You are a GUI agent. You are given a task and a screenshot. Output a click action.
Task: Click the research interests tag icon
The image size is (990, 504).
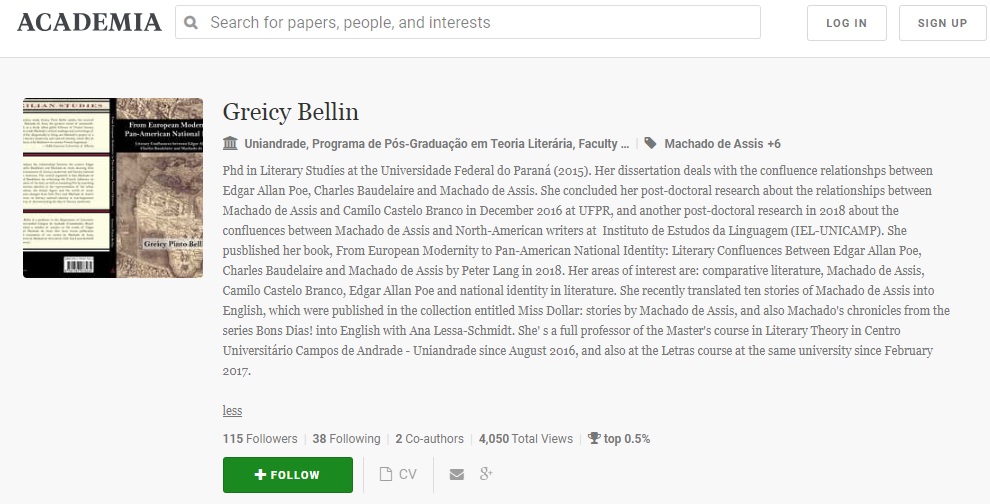tap(650, 143)
